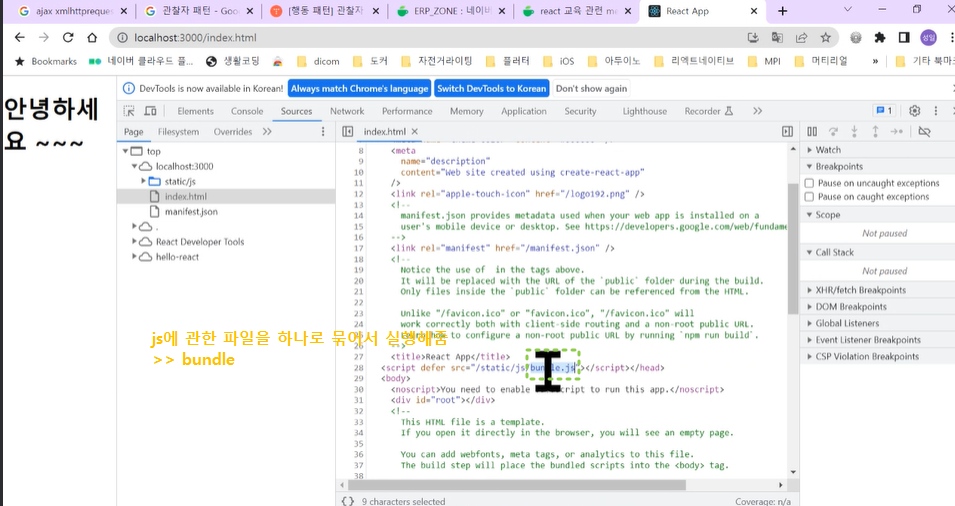Toggle browser side panel icon
The height and width of the screenshot is (506, 955).
coord(904,38)
